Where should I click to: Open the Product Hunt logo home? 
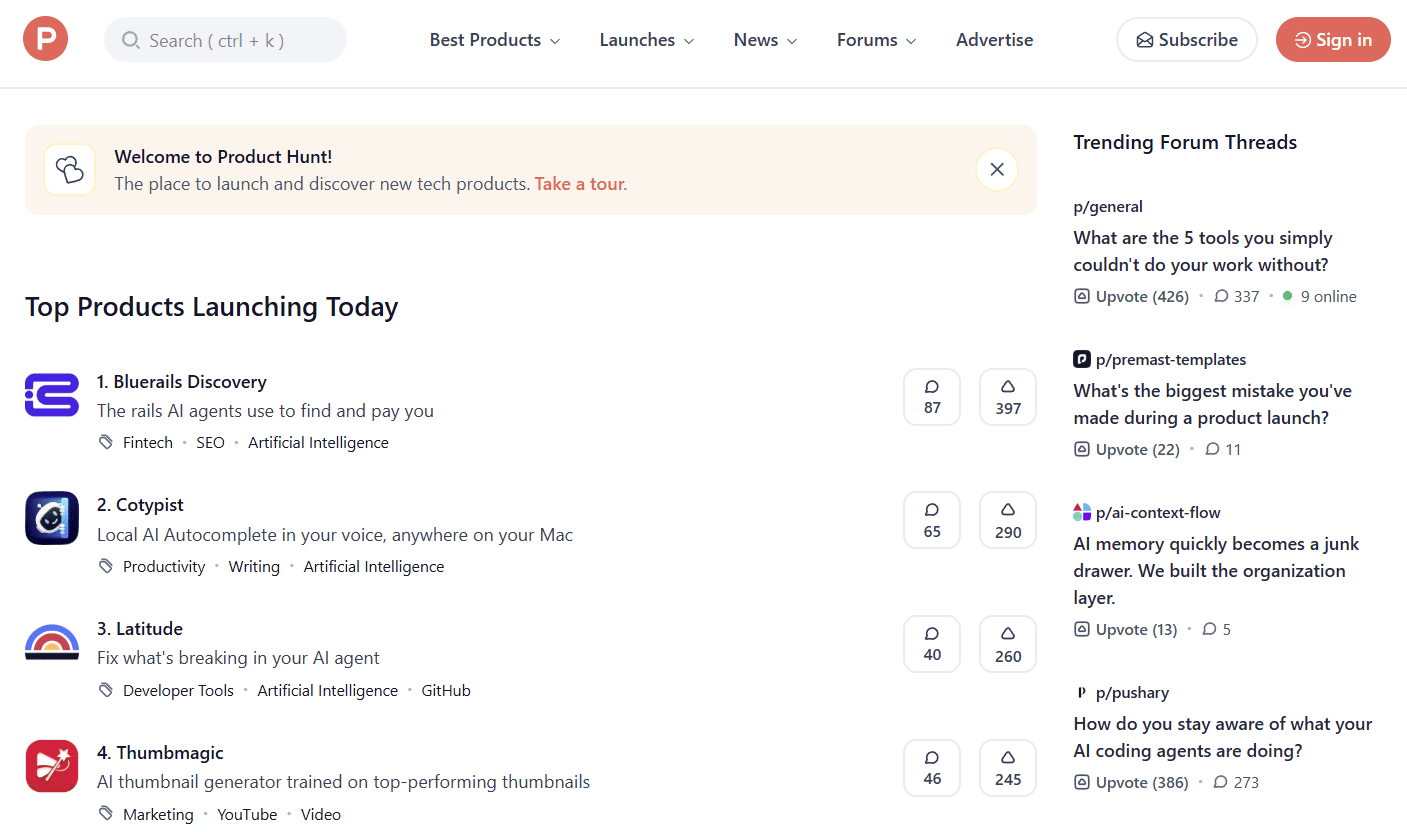pyautogui.click(x=45, y=39)
